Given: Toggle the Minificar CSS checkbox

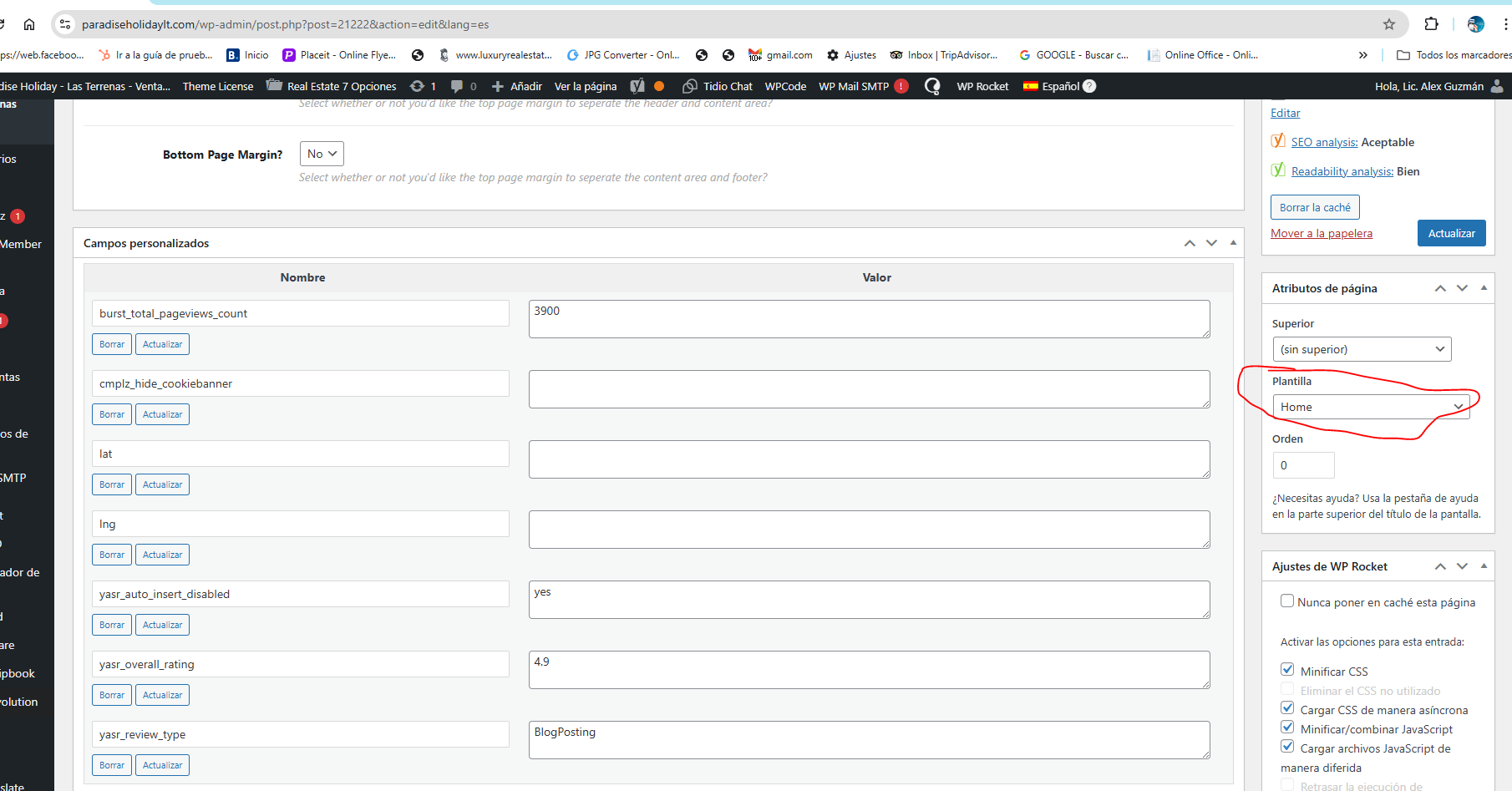Looking at the screenshot, I should pyautogui.click(x=1287, y=670).
